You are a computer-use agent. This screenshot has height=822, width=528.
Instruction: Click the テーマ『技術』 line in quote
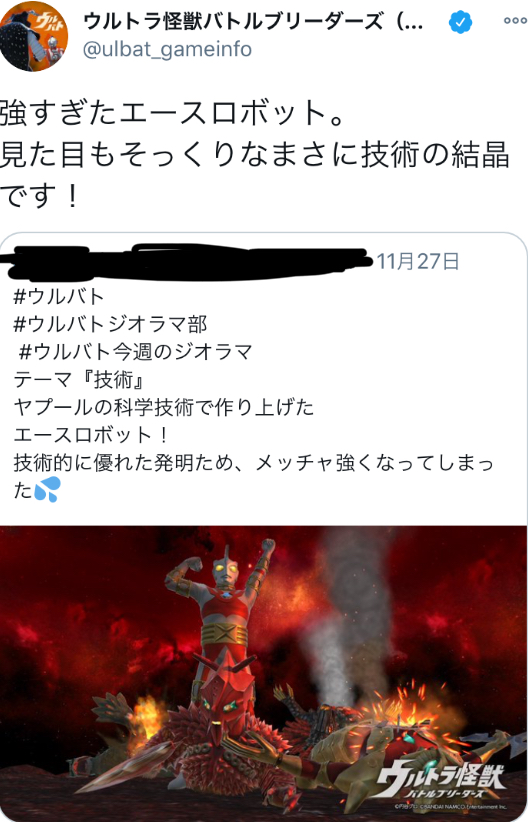click(x=79, y=379)
